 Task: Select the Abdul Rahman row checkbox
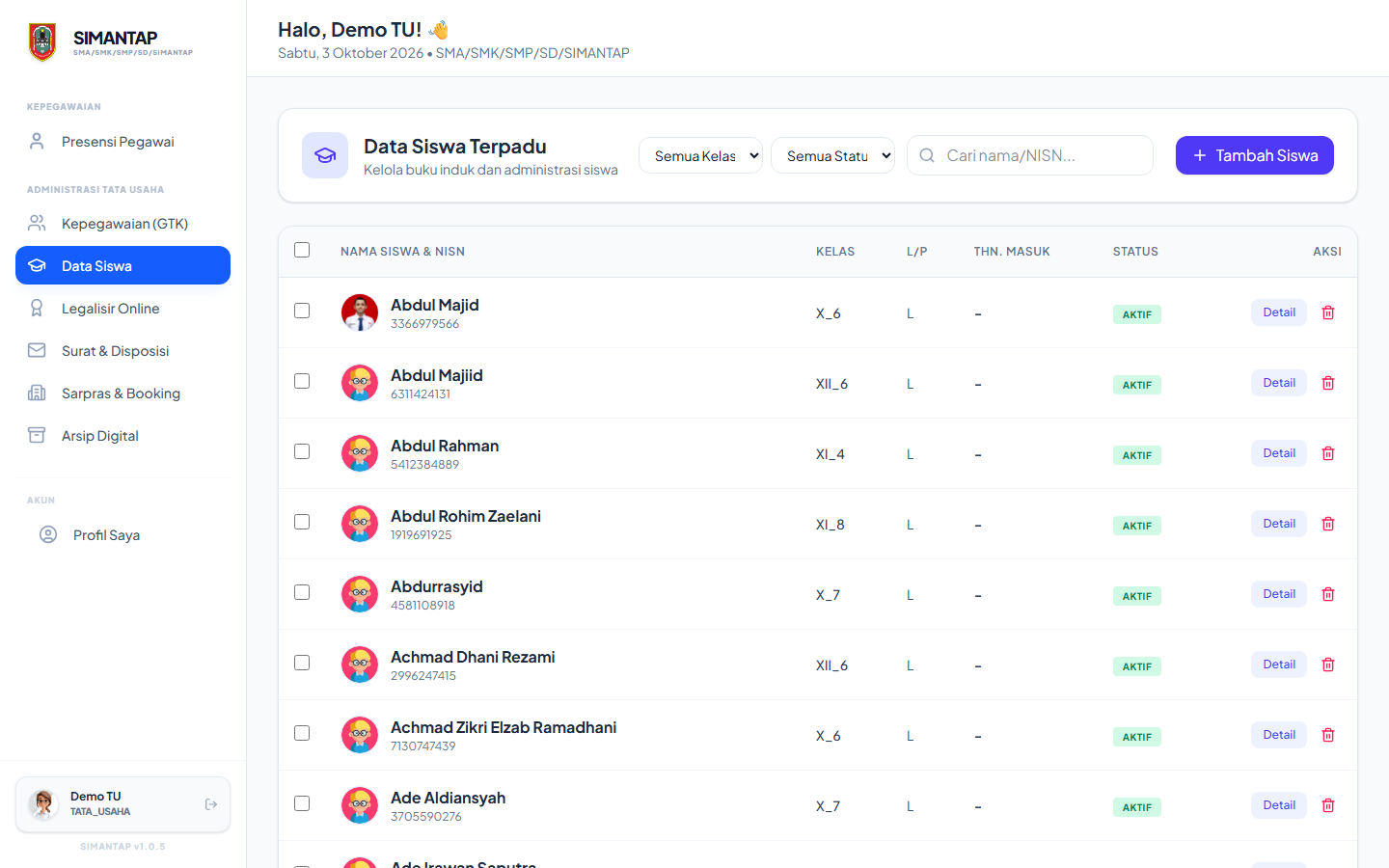point(302,451)
